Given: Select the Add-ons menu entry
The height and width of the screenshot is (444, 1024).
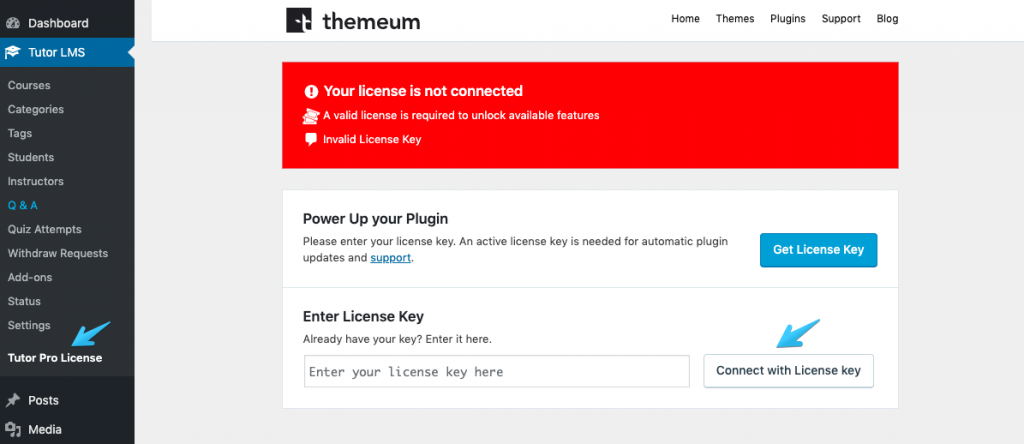Looking at the screenshot, I should 30,278.
